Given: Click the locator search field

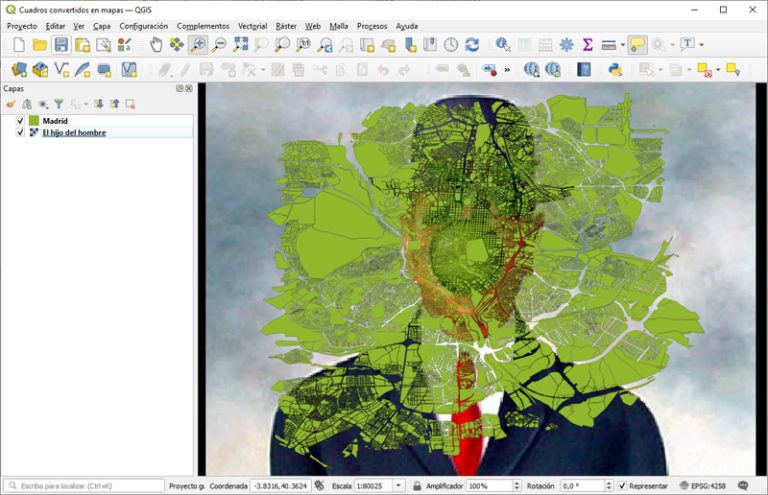Looking at the screenshot, I should click(84, 486).
